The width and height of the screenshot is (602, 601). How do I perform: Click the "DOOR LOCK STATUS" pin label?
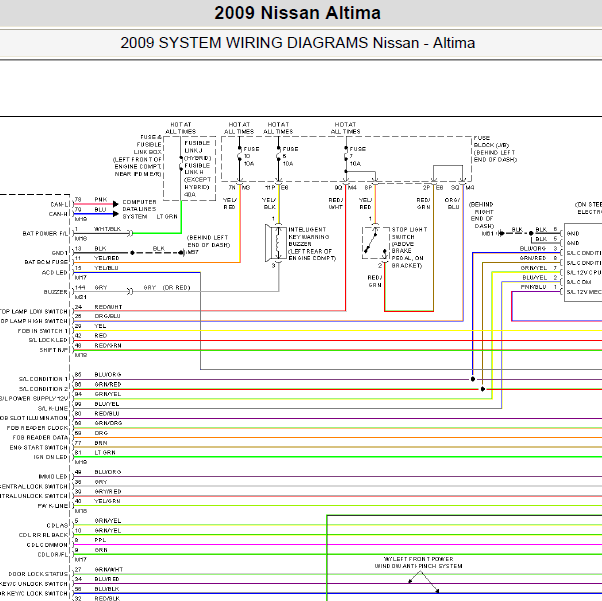38,574
